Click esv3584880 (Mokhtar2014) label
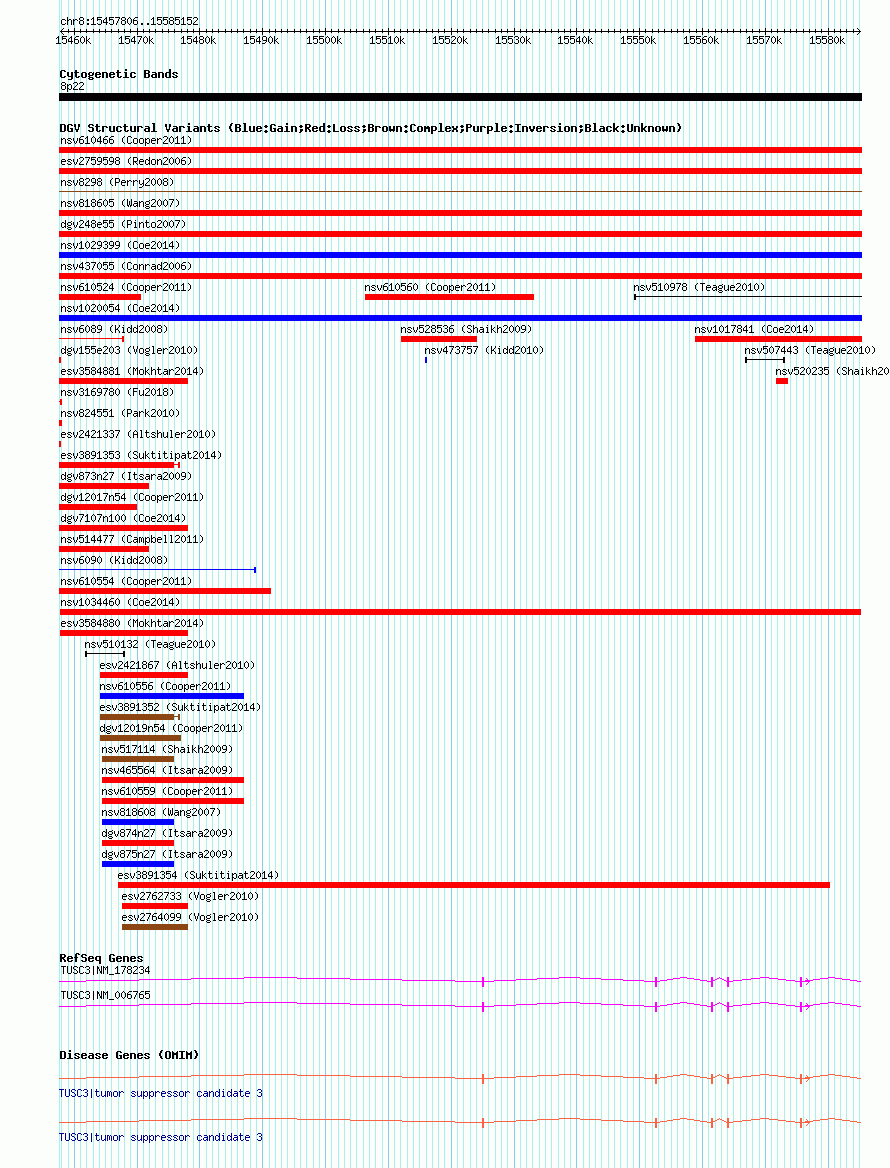The height and width of the screenshot is (1168, 890). tap(132, 623)
